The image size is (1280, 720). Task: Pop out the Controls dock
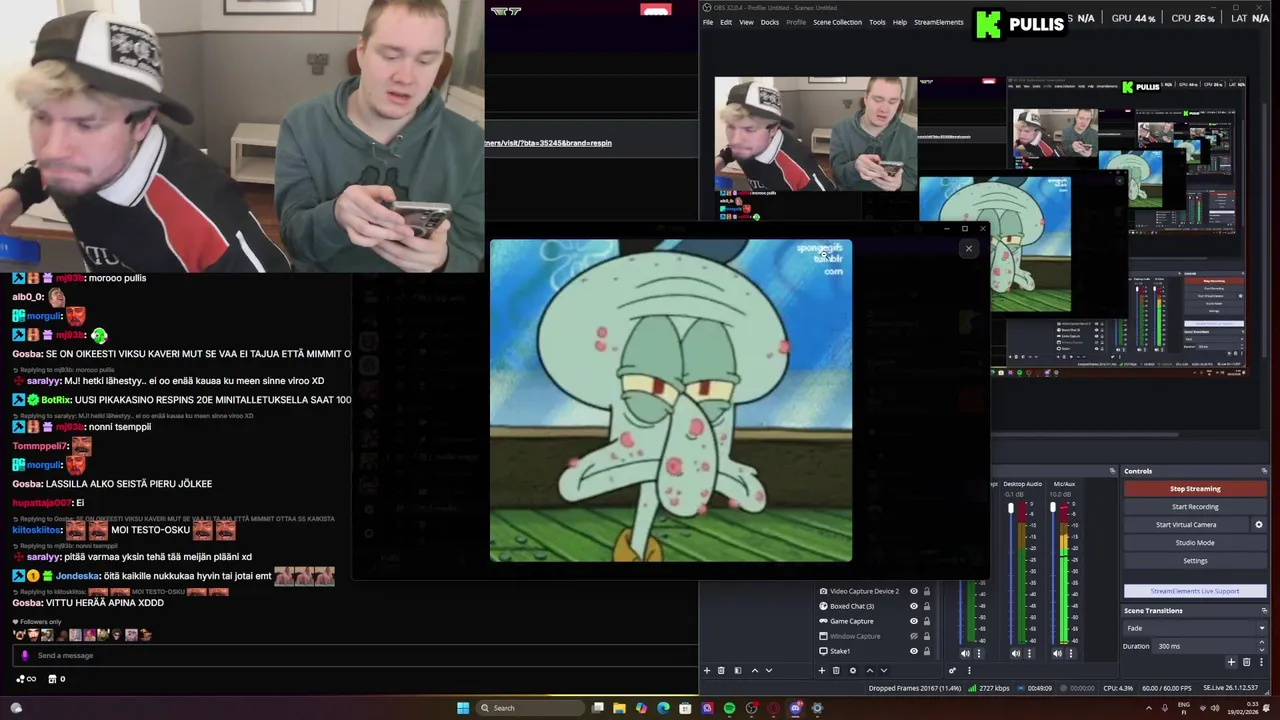pyautogui.click(x=1264, y=471)
